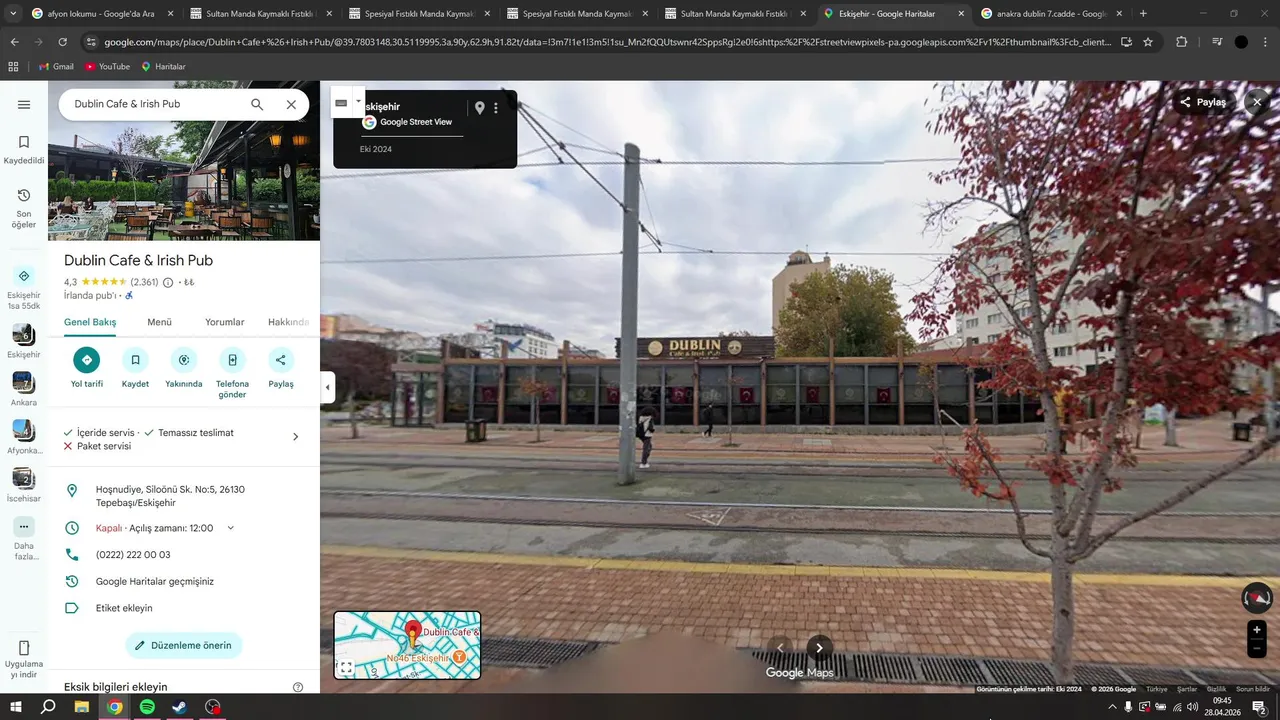
Task: Open the İscehisar recent item
Action: click(x=24, y=484)
